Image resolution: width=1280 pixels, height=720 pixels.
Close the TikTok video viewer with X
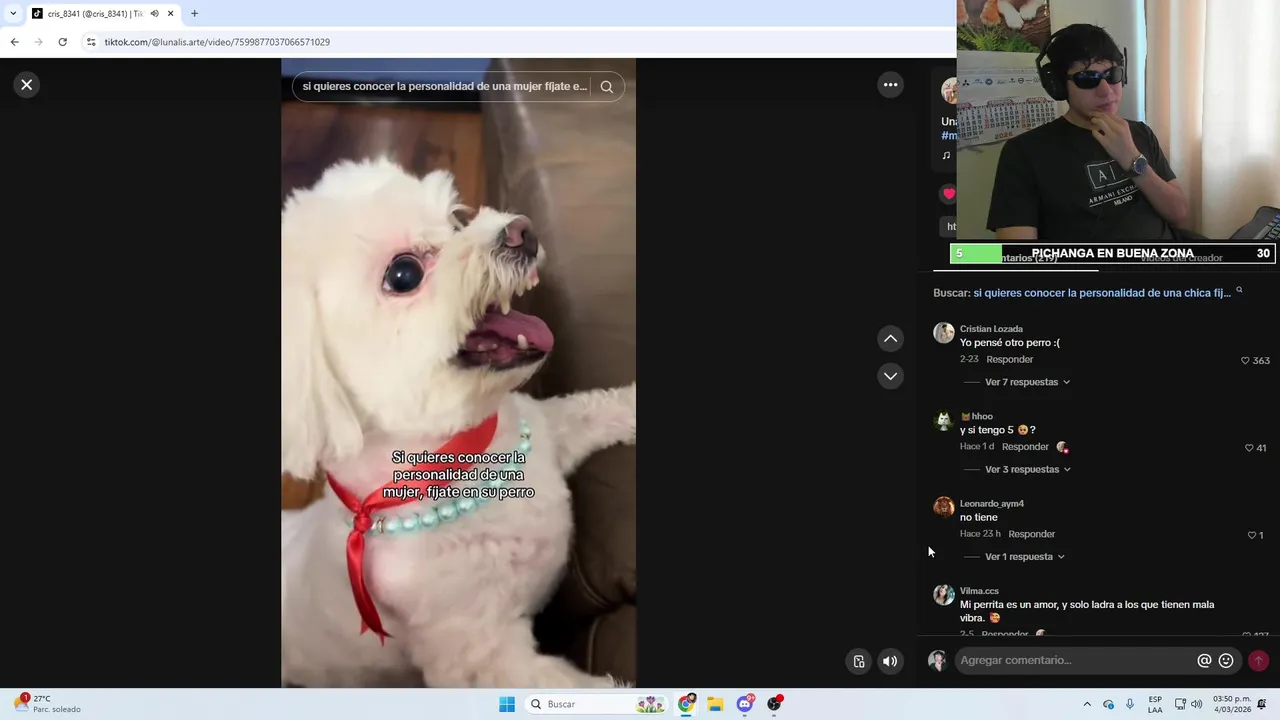coord(27,85)
